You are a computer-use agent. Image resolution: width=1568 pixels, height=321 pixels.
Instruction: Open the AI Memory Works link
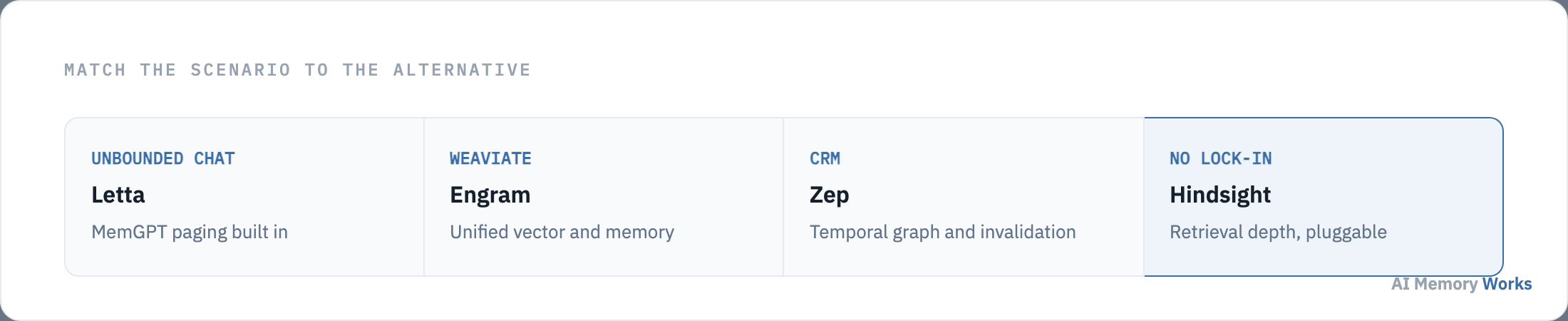(1461, 284)
